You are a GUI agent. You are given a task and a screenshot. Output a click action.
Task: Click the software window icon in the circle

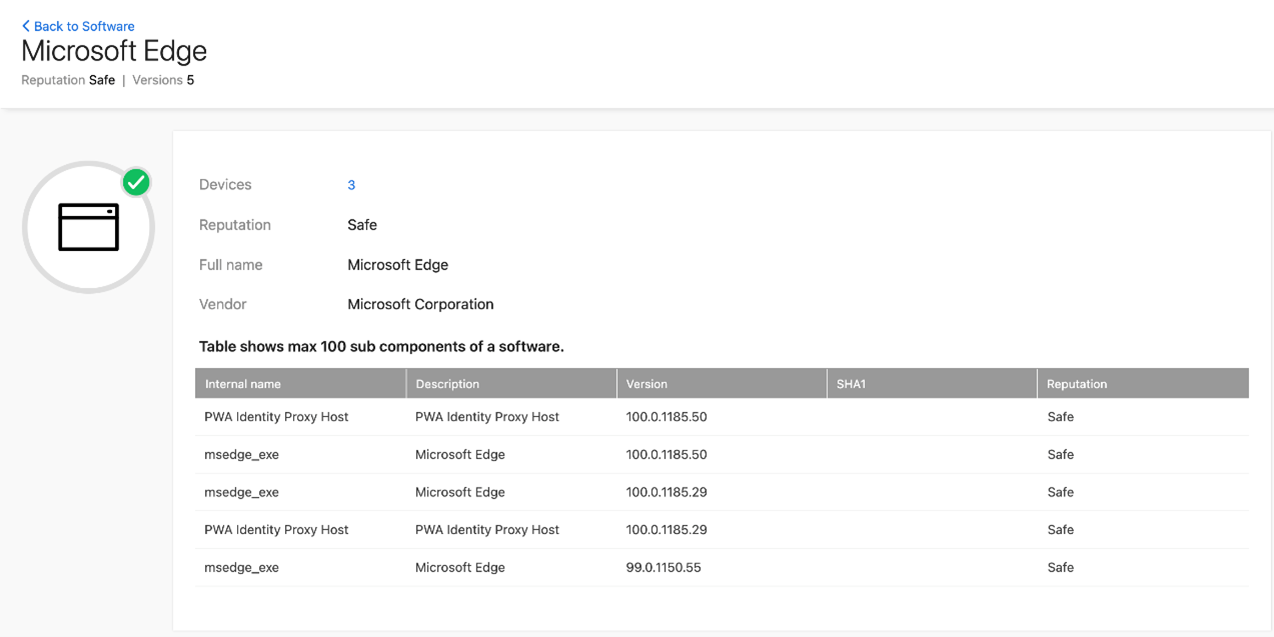click(88, 227)
